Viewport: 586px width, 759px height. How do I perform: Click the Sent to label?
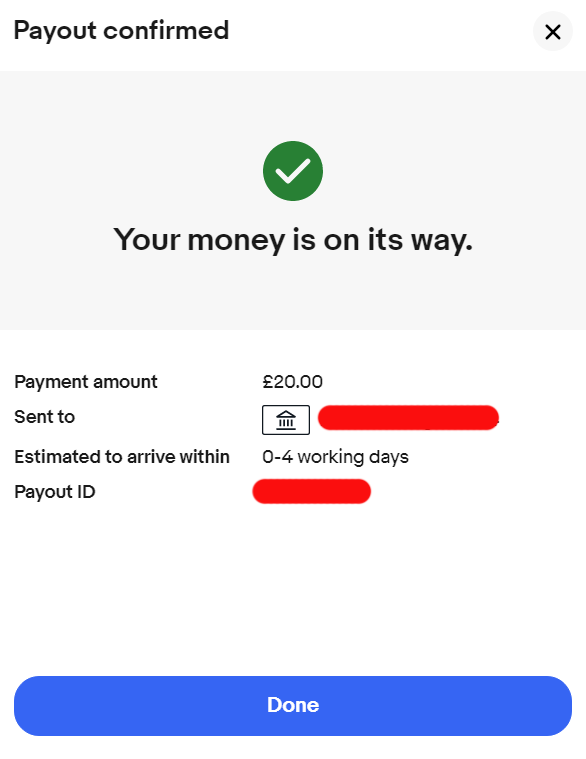coord(45,417)
